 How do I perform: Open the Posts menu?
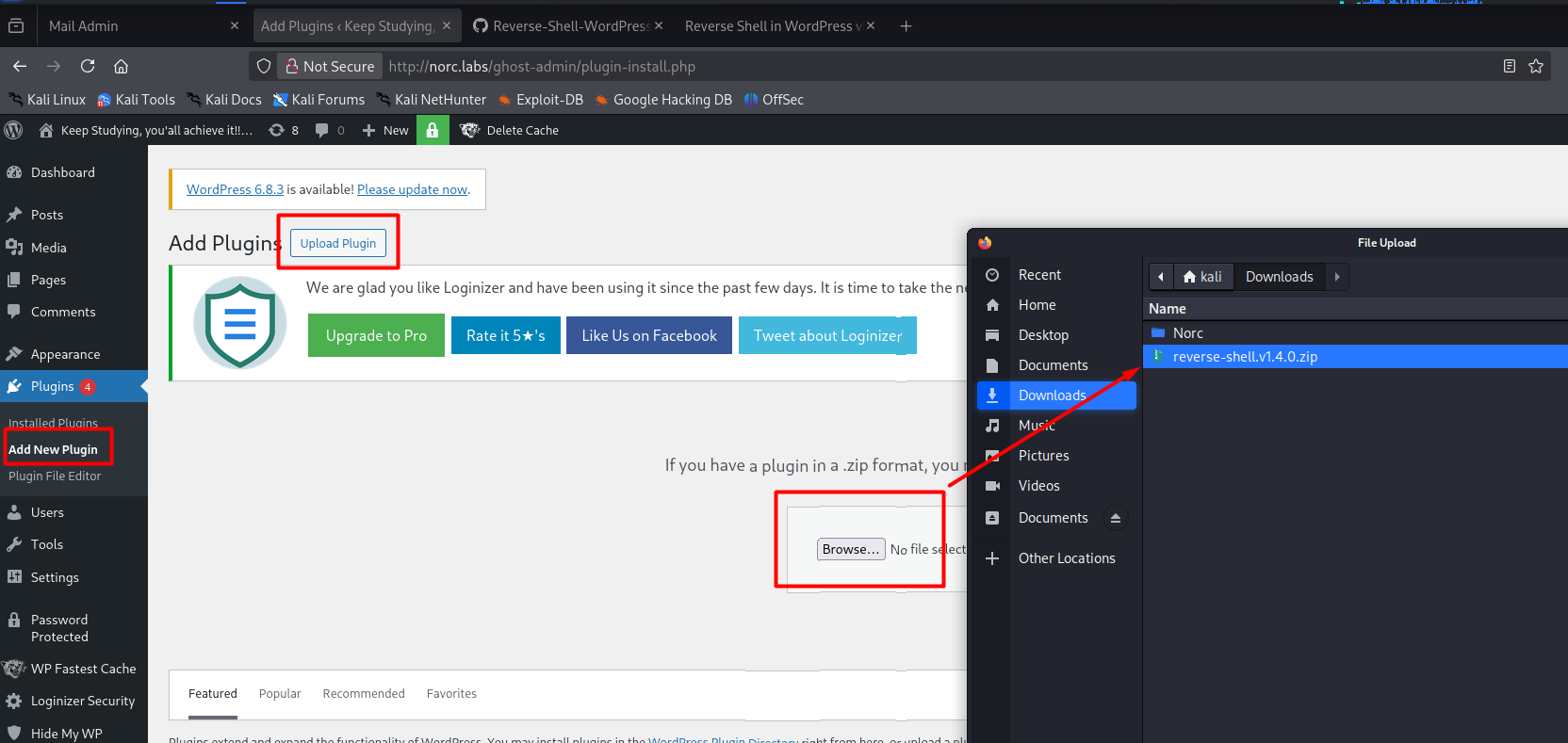click(x=73, y=215)
